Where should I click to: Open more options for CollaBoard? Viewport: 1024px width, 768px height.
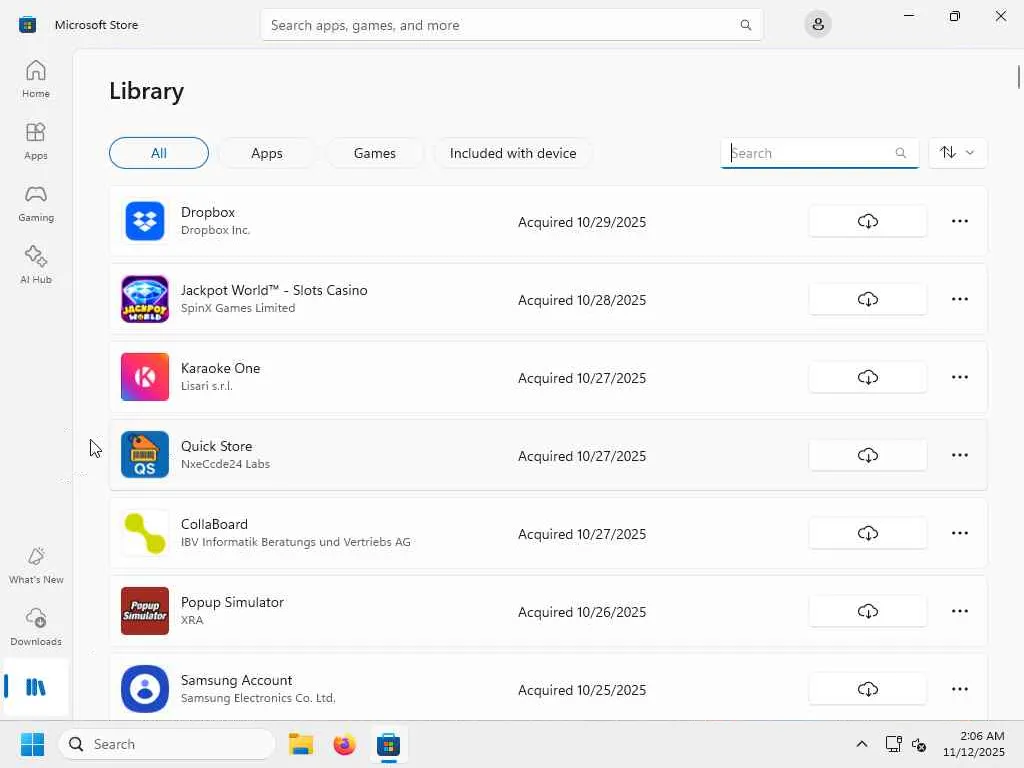coord(959,534)
